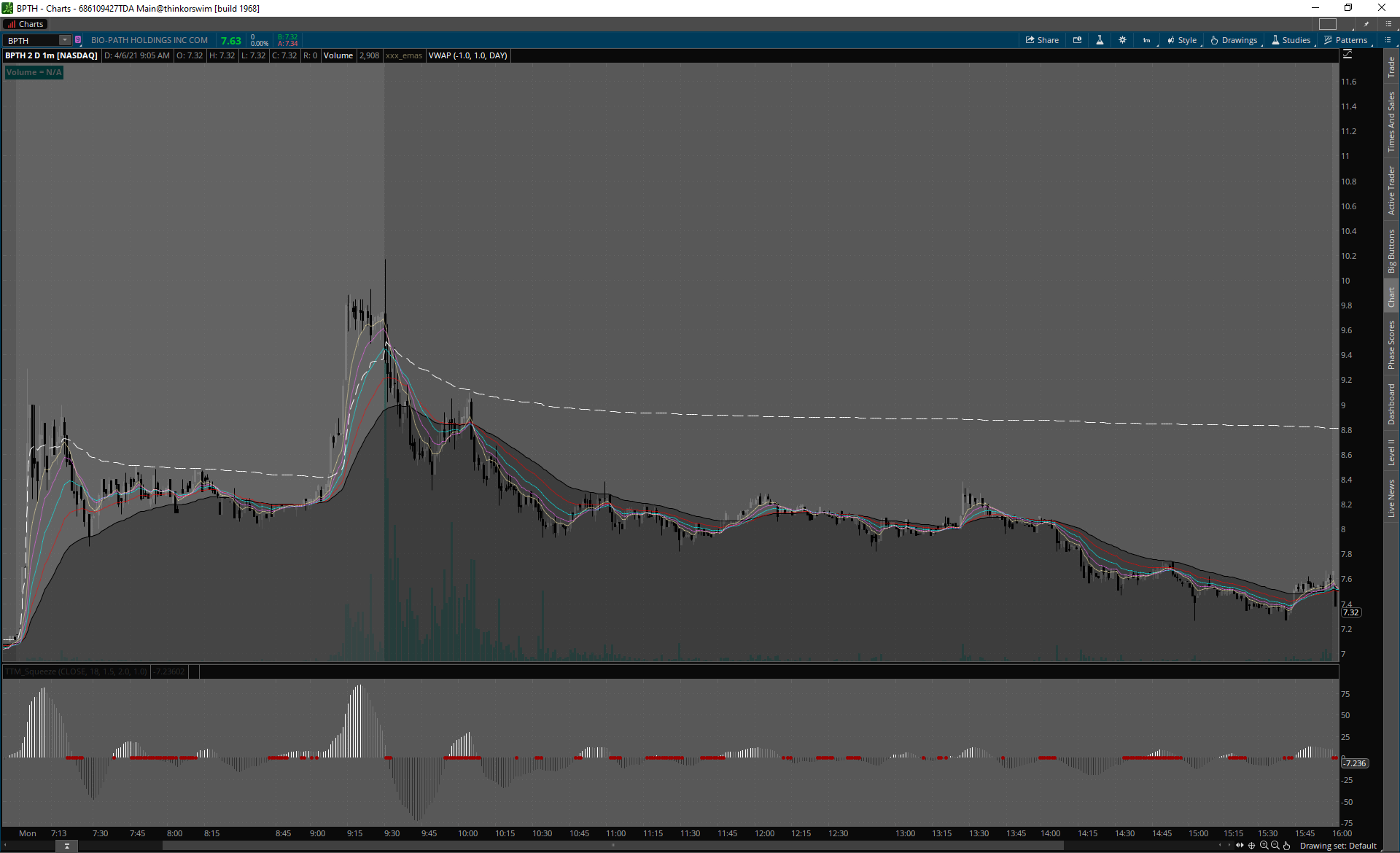Viewport: 1400px width, 853px height.
Task: Click the Share button
Action: [x=1042, y=40]
